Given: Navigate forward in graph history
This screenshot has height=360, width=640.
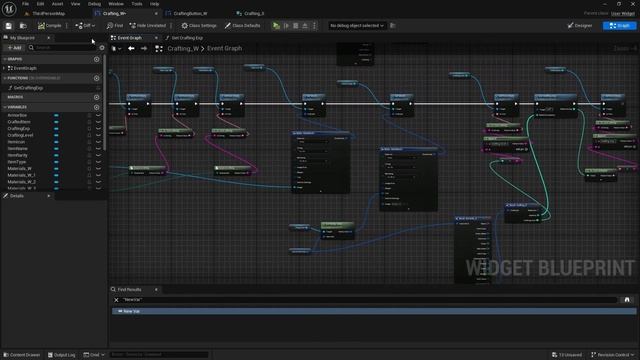Looking at the screenshot, I should click(x=144, y=49).
